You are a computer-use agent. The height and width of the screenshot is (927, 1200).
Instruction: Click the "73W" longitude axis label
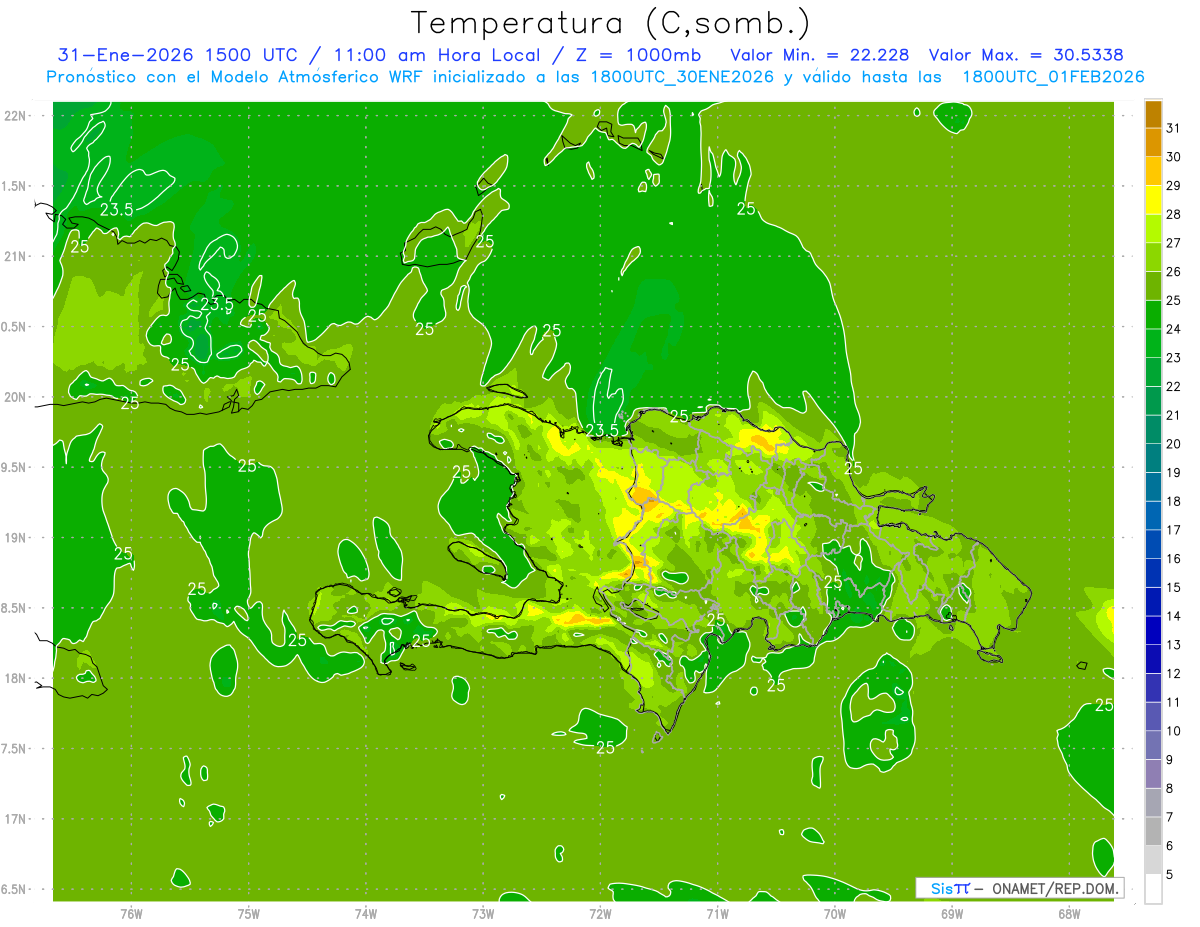click(482, 914)
